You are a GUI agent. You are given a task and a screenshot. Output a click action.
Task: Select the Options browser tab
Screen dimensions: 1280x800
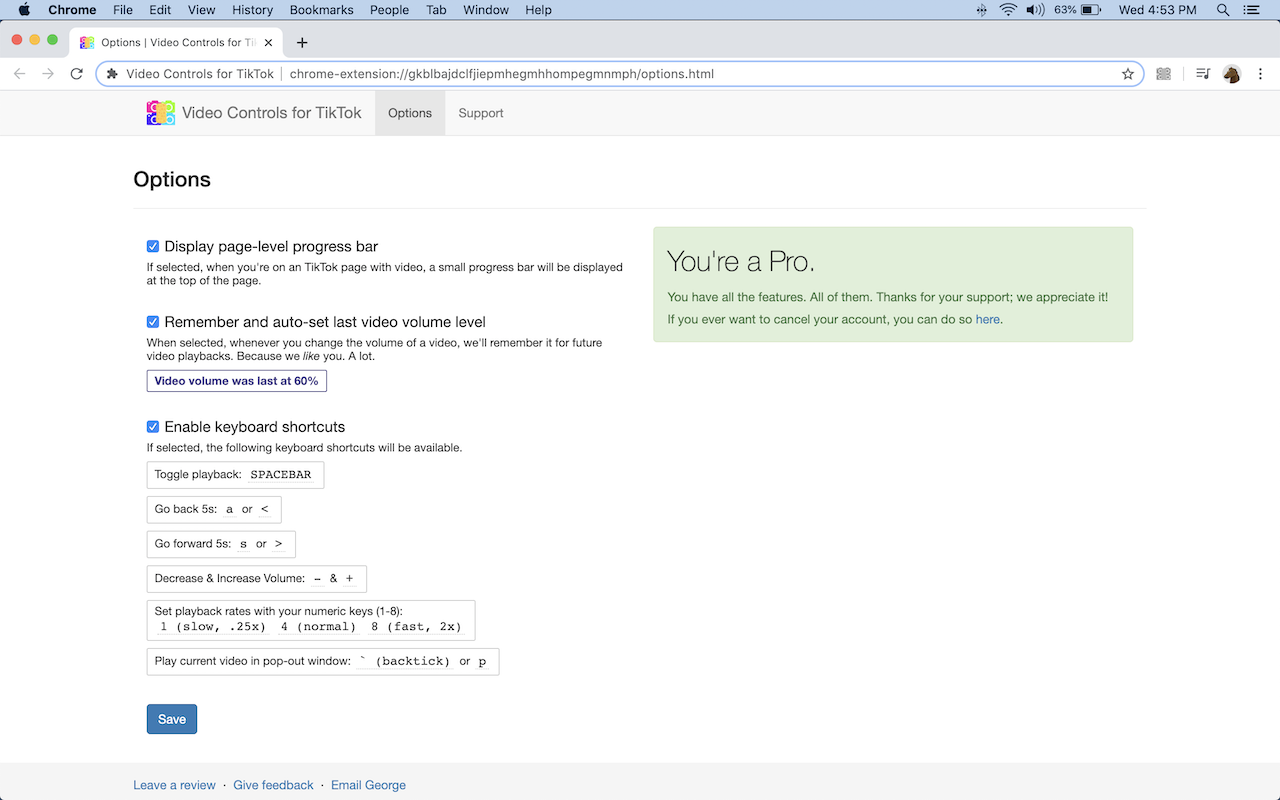(x=177, y=42)
